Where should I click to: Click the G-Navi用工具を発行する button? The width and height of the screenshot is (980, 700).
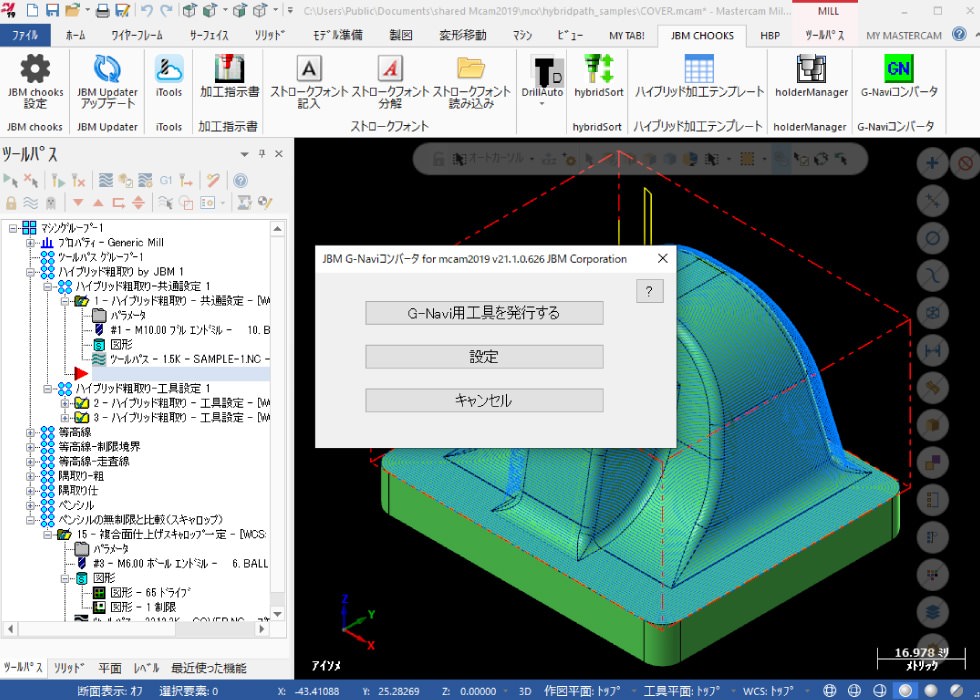coord(484,313)
